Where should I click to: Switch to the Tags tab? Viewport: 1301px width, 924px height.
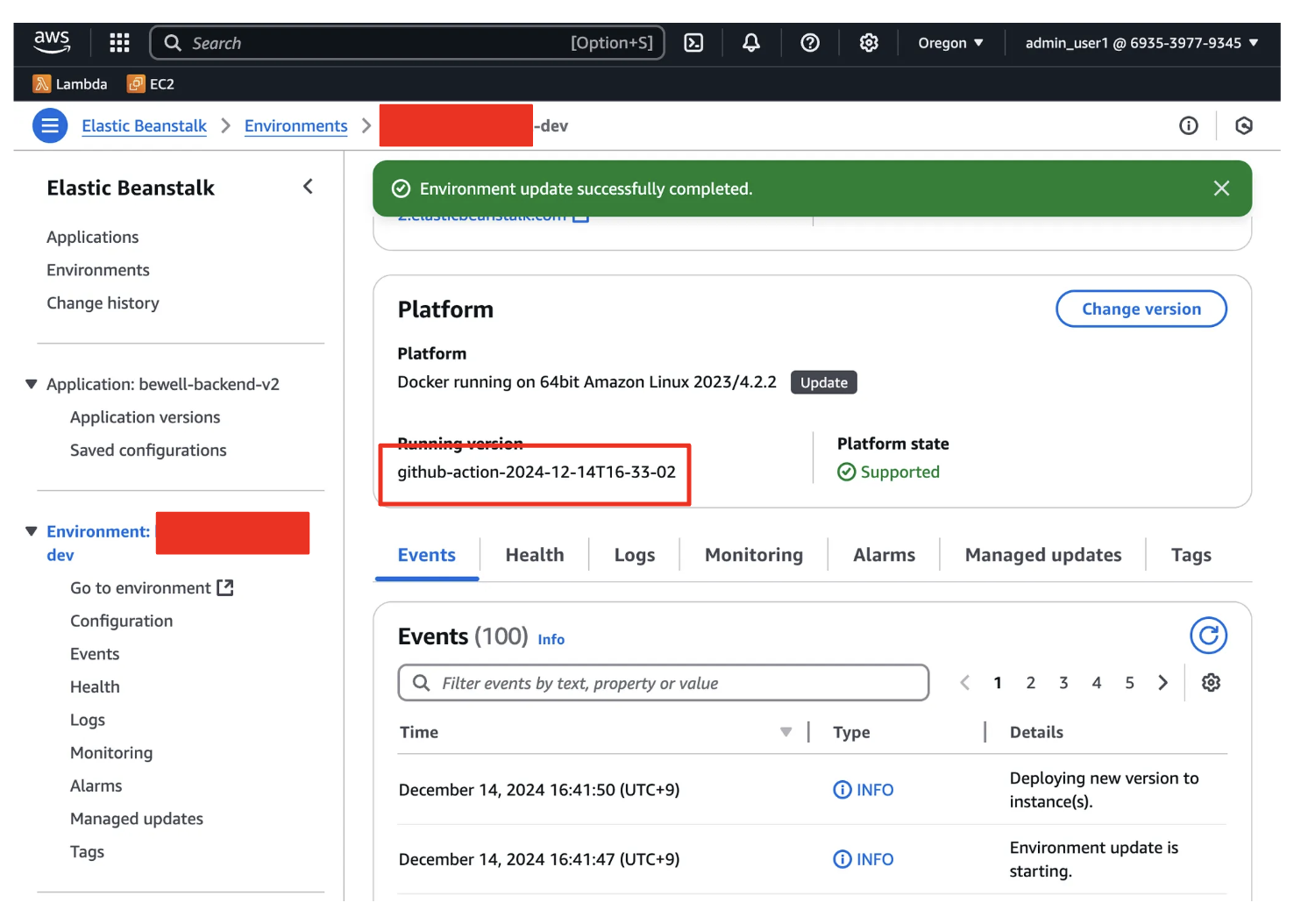(x=1191, y=555)
